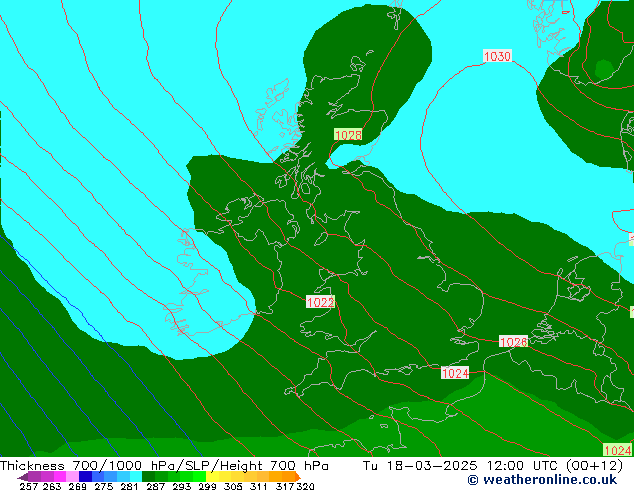
Task: Click the 269 legend value
Action: (78, 486)
